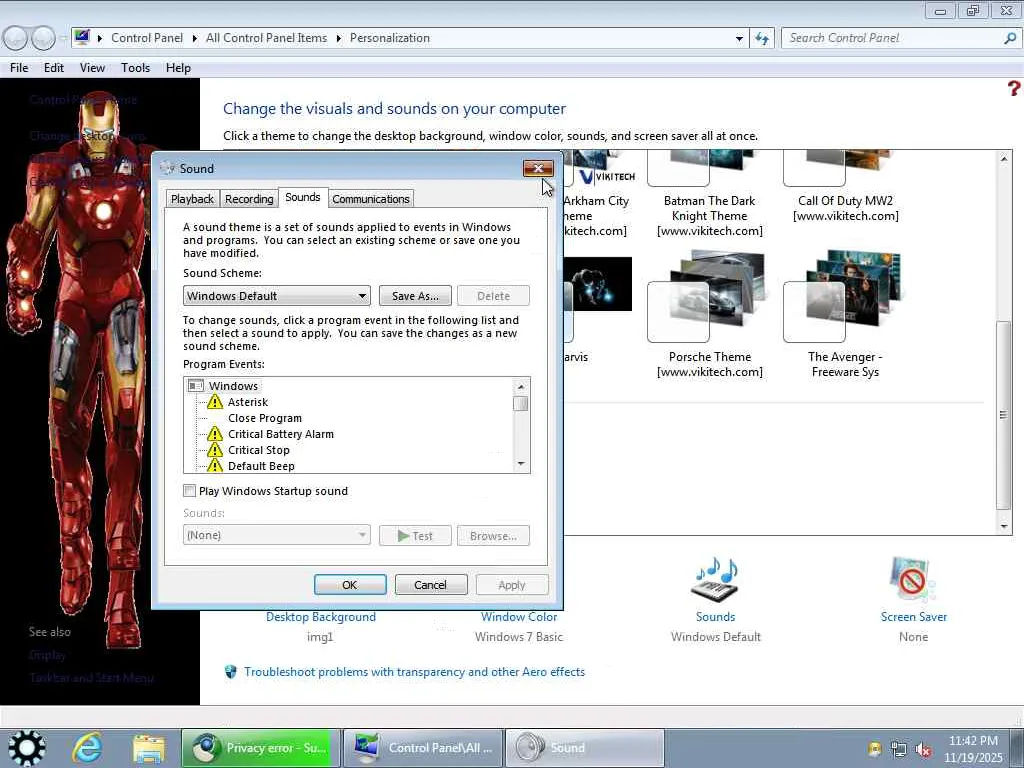Open the Screen Saver icon

913,580
